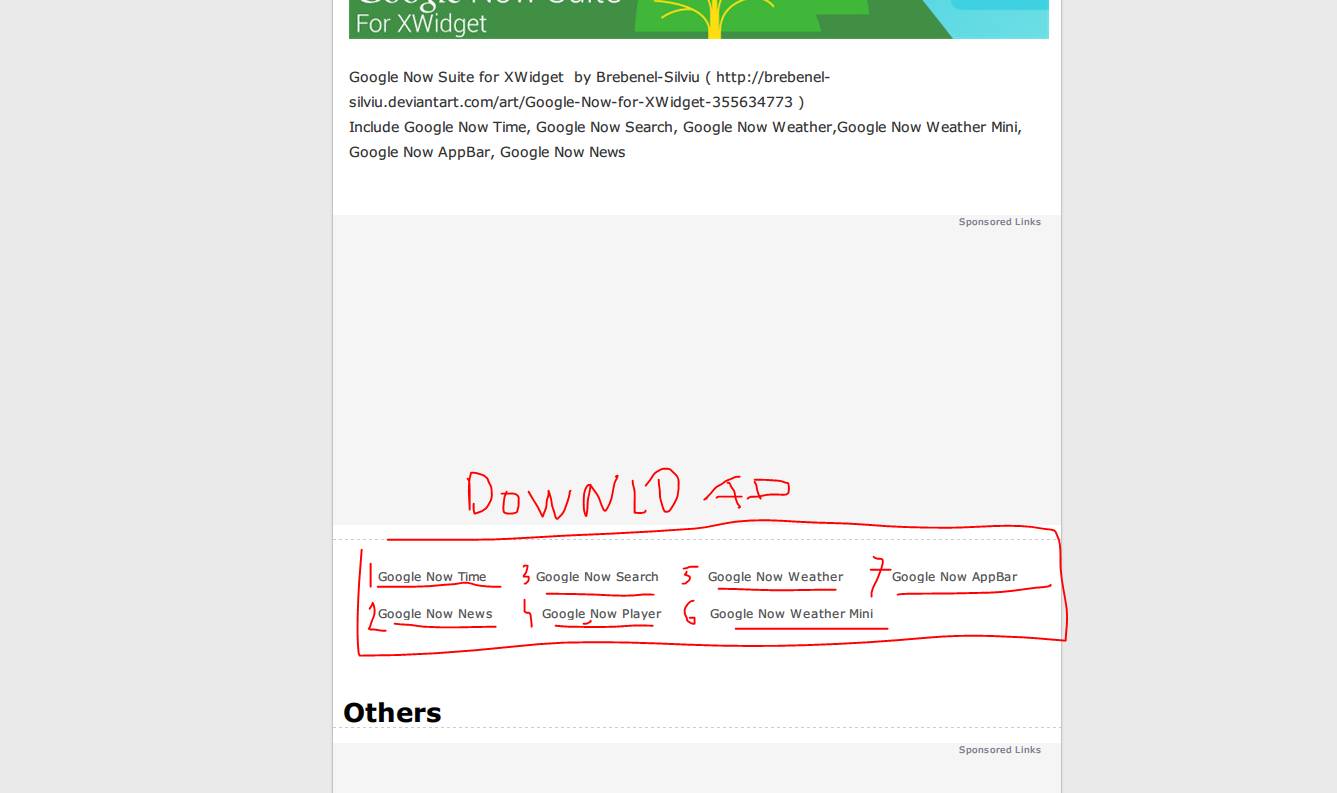Click the 'Google Now AppBar, Google Now News' description line
This screenshot has width=1337, height=793.
point(487,152)
